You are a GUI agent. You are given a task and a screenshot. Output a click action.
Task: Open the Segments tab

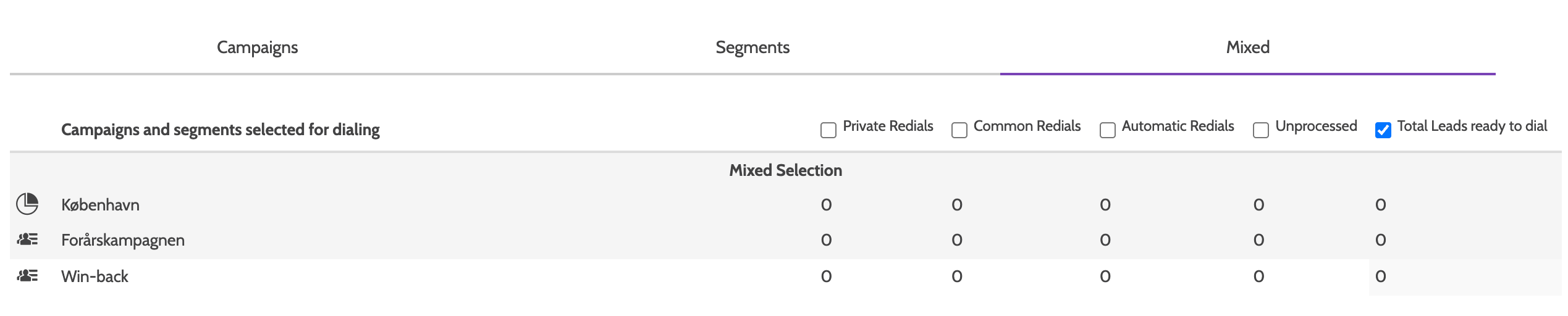tap(752, 48)
